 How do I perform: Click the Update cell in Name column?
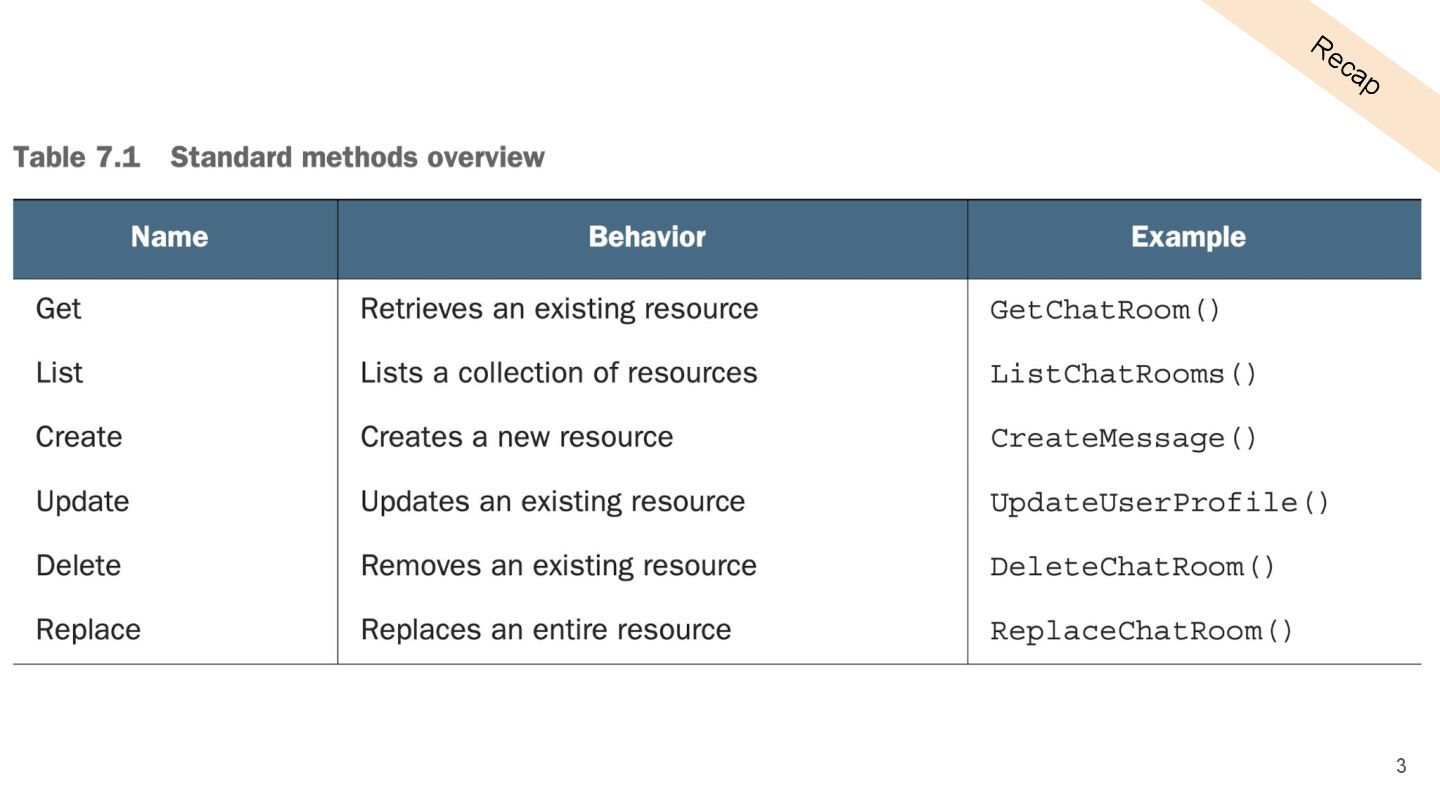(x=82, y=501)
